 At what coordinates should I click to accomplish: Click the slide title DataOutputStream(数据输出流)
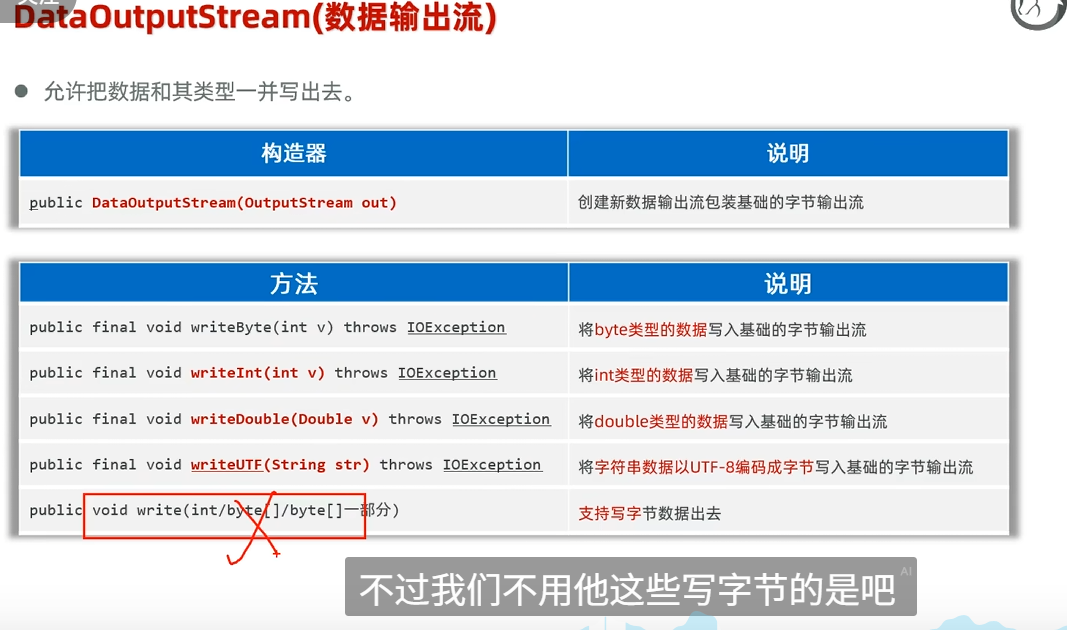pos(255,16)
